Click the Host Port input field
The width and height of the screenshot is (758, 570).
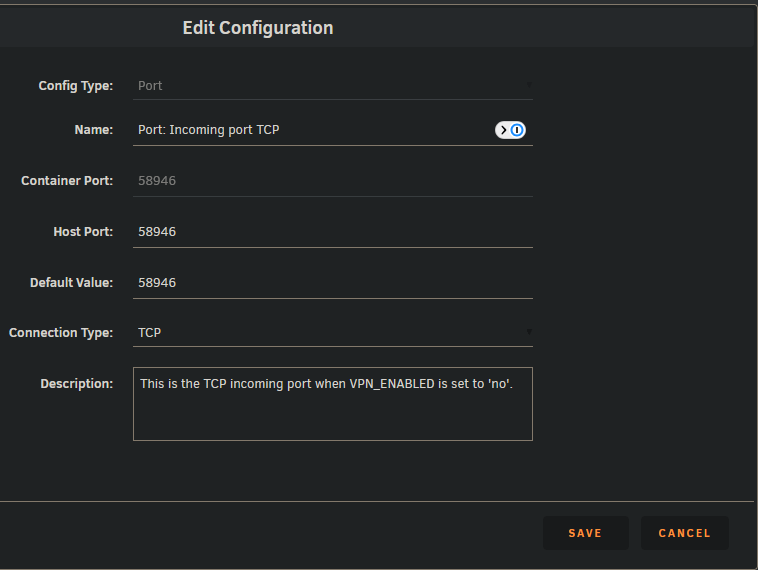coord(333,232)
